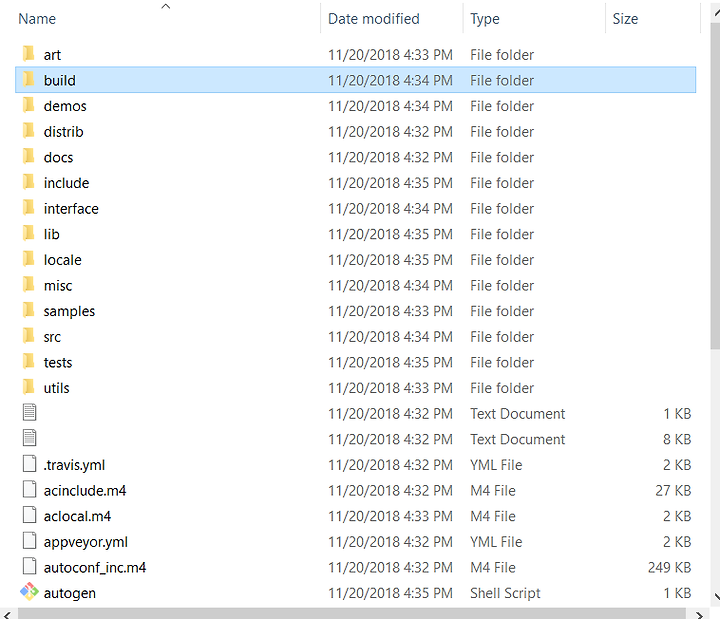720x619 pixels.
Task: Sort by the Name column header
Action: (37, 19)
